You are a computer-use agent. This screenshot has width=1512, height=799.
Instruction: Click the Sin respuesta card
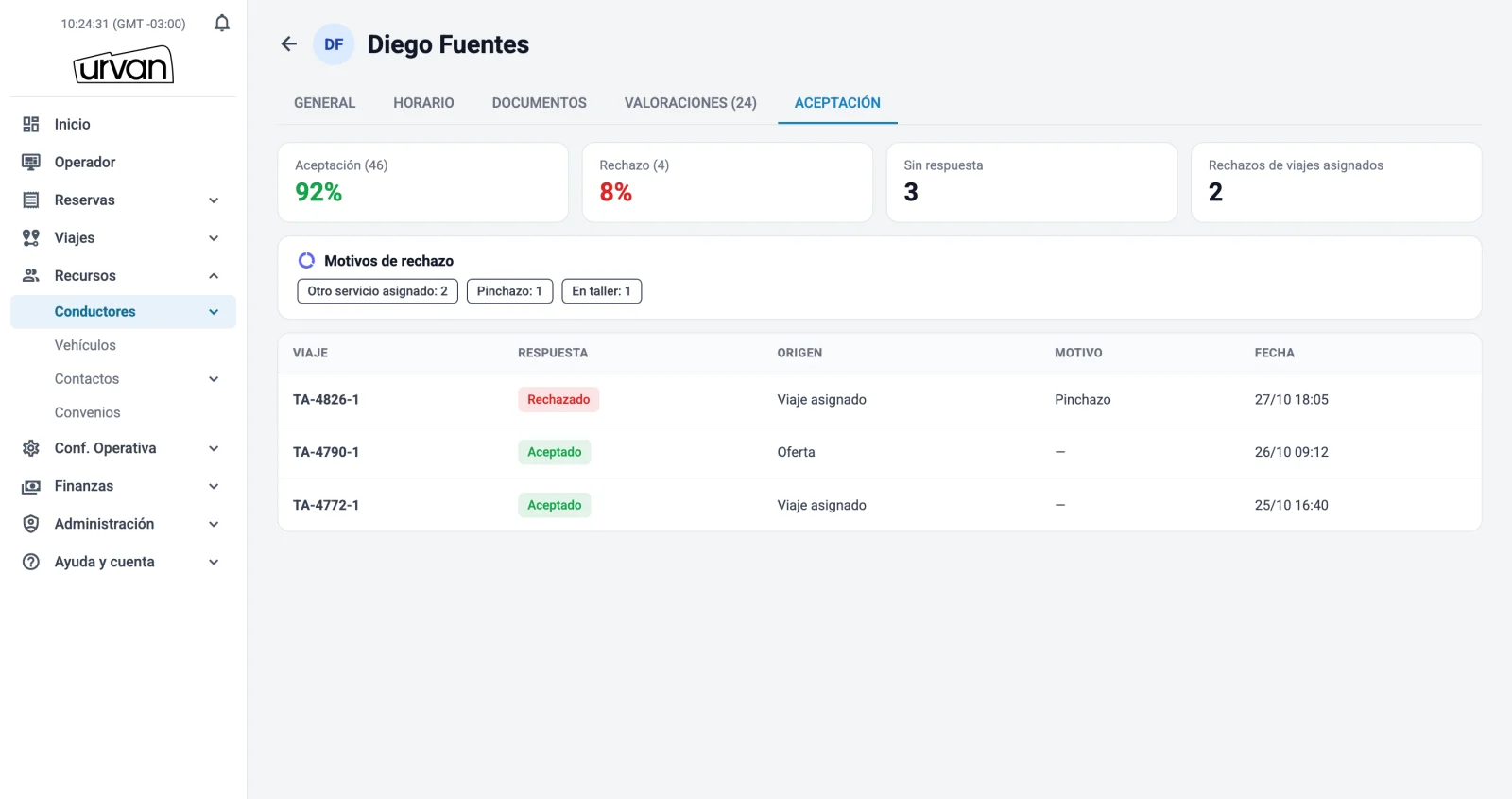(1032, 182)
